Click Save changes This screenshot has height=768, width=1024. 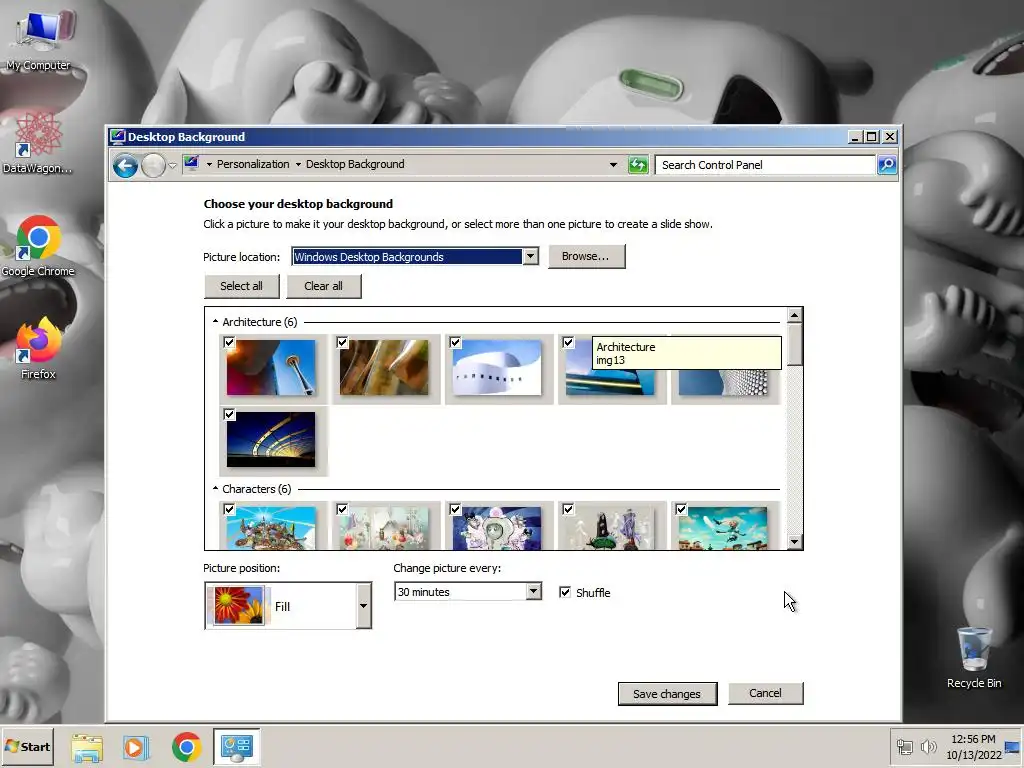(x=667, y=694)
